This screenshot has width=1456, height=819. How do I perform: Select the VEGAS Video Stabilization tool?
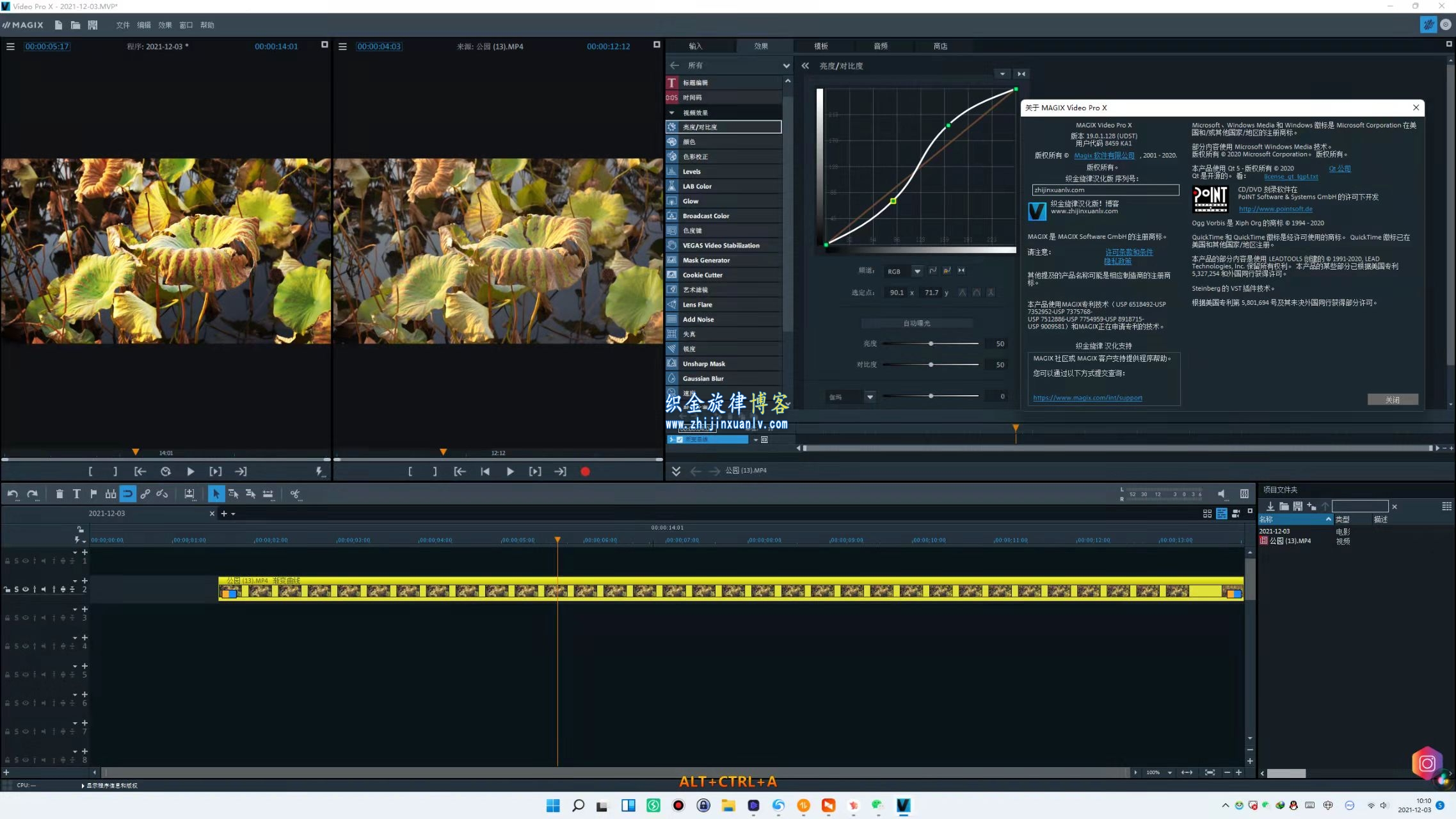tap(721, 245)
